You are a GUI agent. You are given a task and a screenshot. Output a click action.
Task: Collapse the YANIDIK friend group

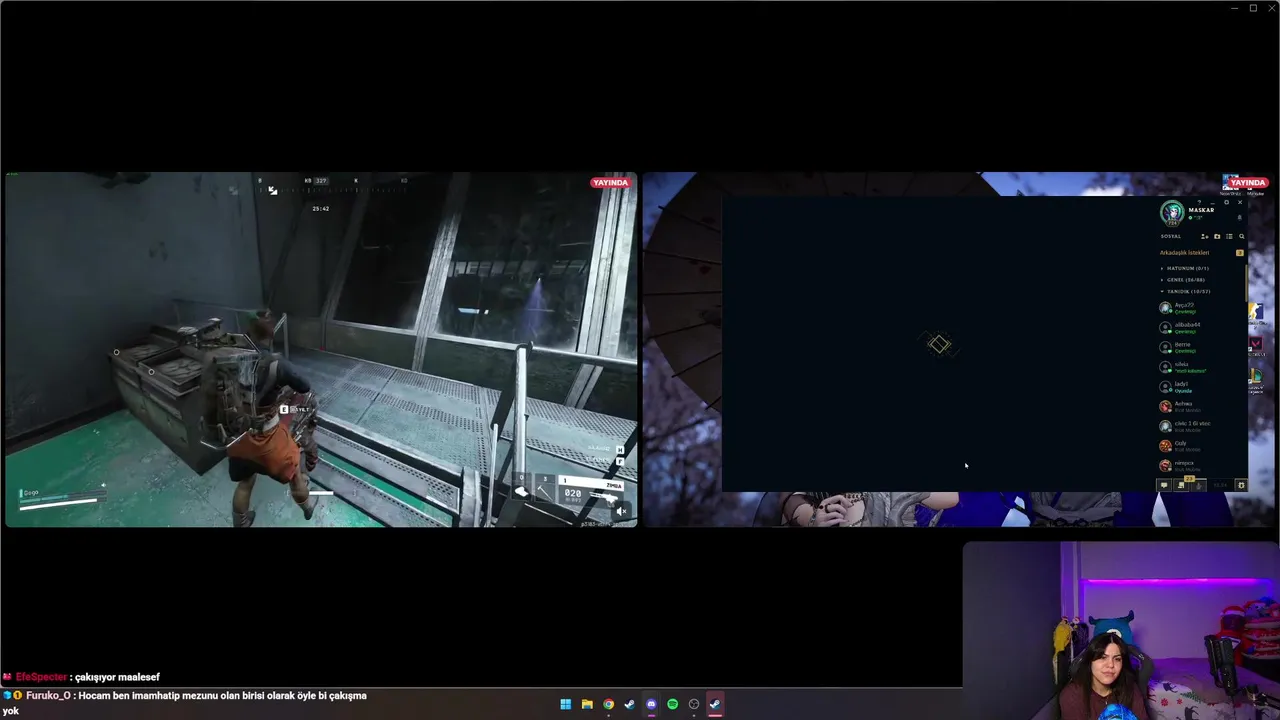(x=1188, y=291)
